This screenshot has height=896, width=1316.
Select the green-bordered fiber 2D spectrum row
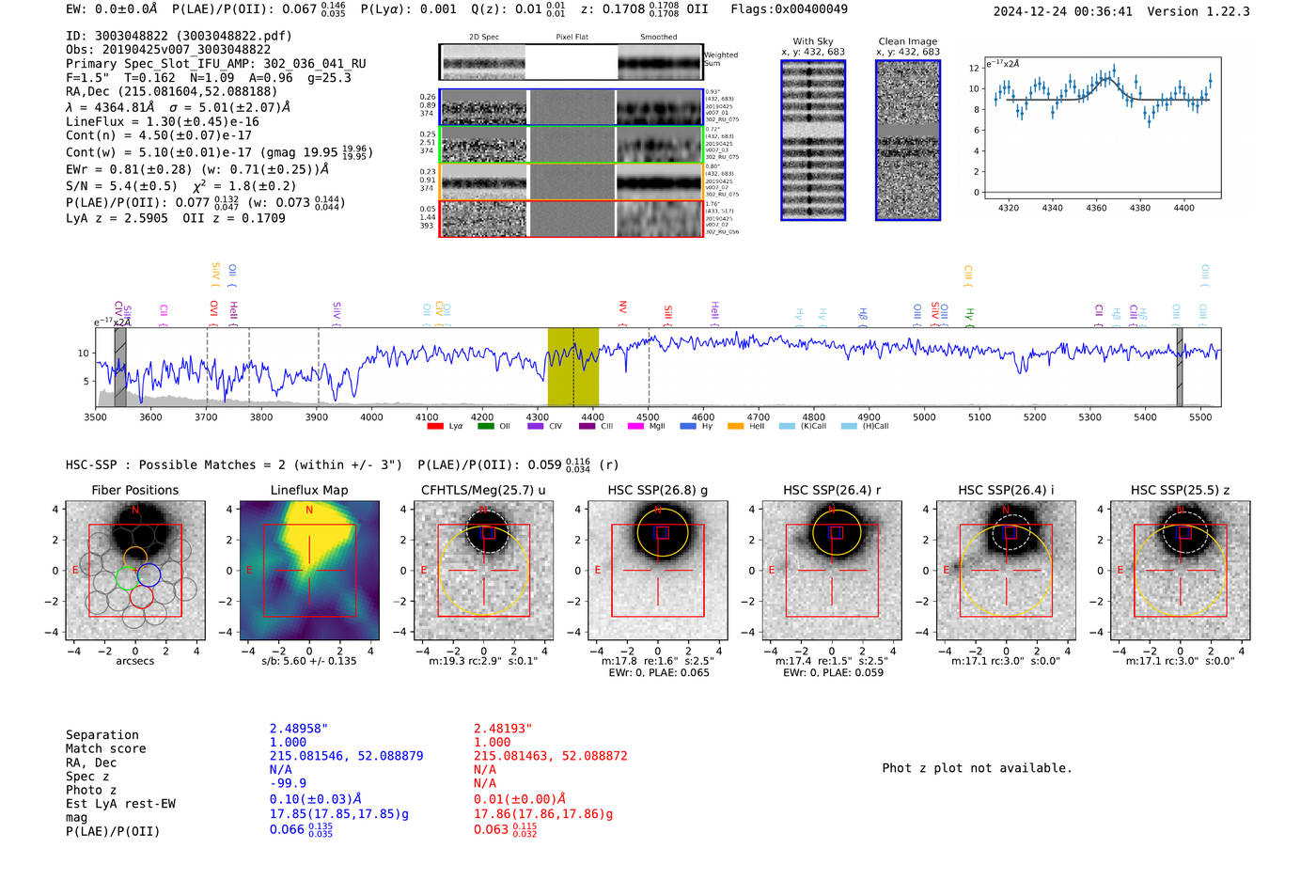pos(572,145)
